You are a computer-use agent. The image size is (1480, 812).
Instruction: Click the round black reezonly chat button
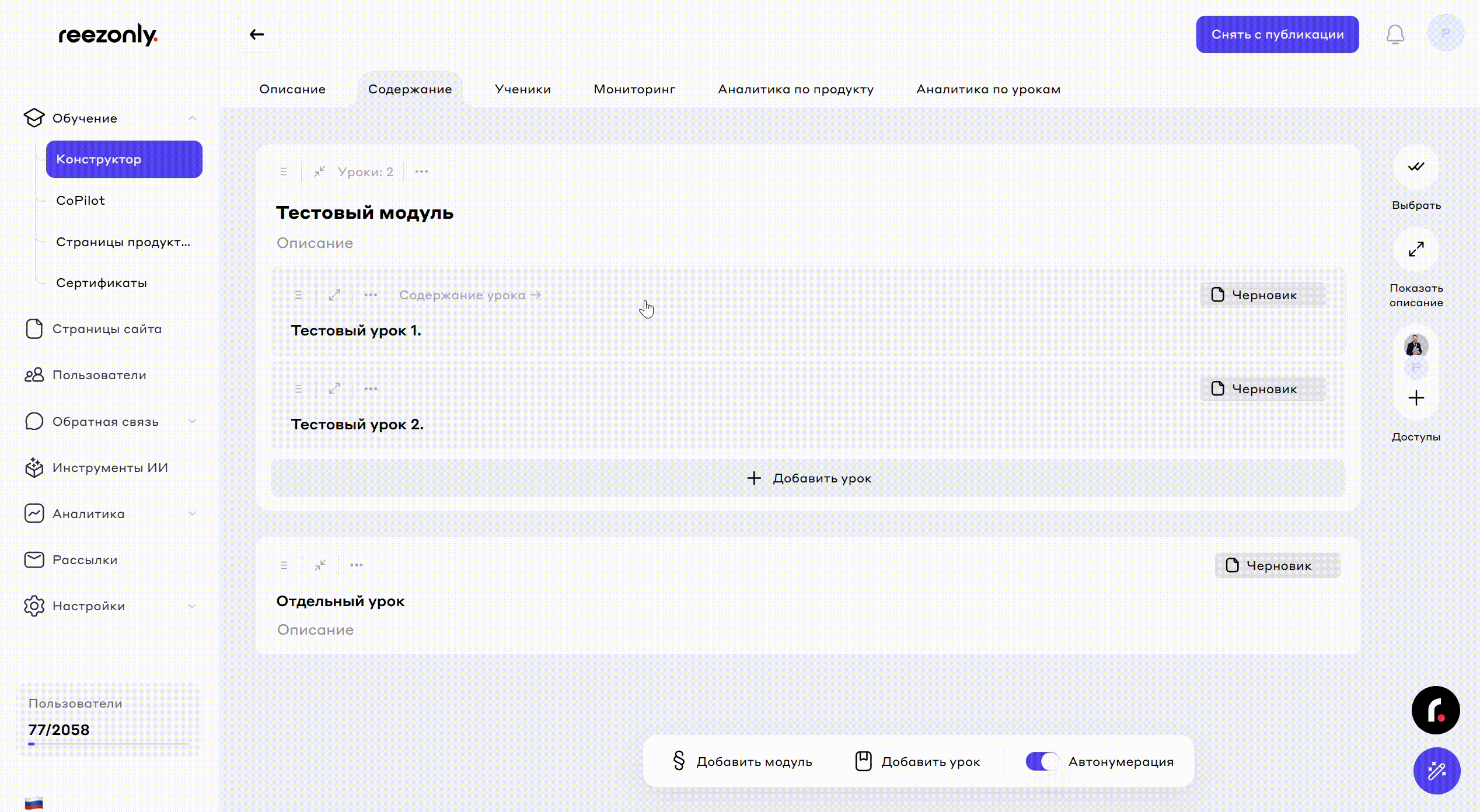[1436, 710]
